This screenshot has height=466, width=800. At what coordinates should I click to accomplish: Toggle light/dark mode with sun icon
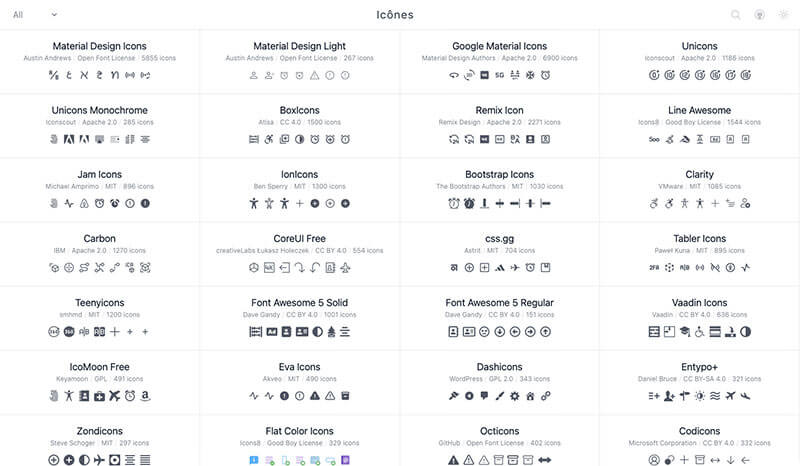(x=784, y=15)
